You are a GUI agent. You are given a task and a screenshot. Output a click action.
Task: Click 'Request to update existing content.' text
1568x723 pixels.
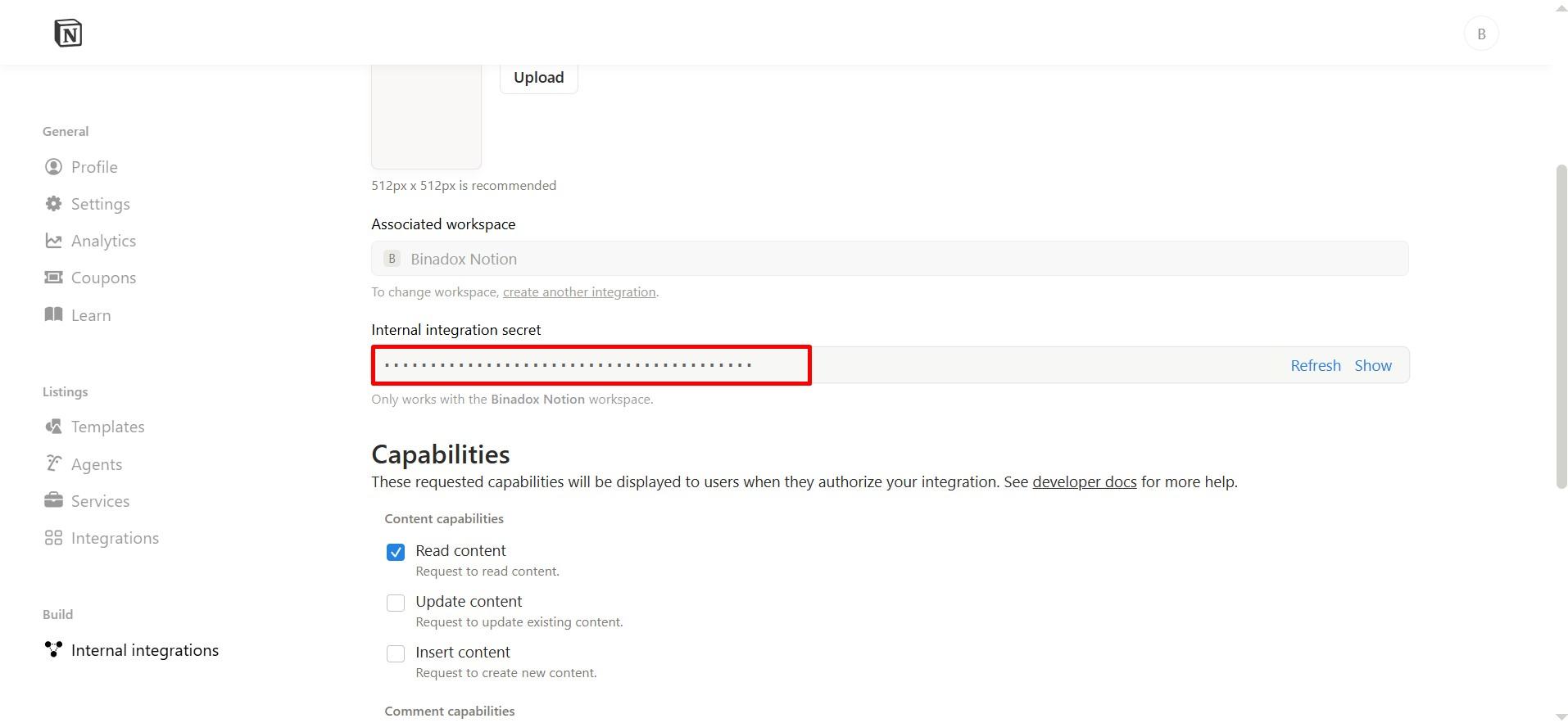(519, 622)
